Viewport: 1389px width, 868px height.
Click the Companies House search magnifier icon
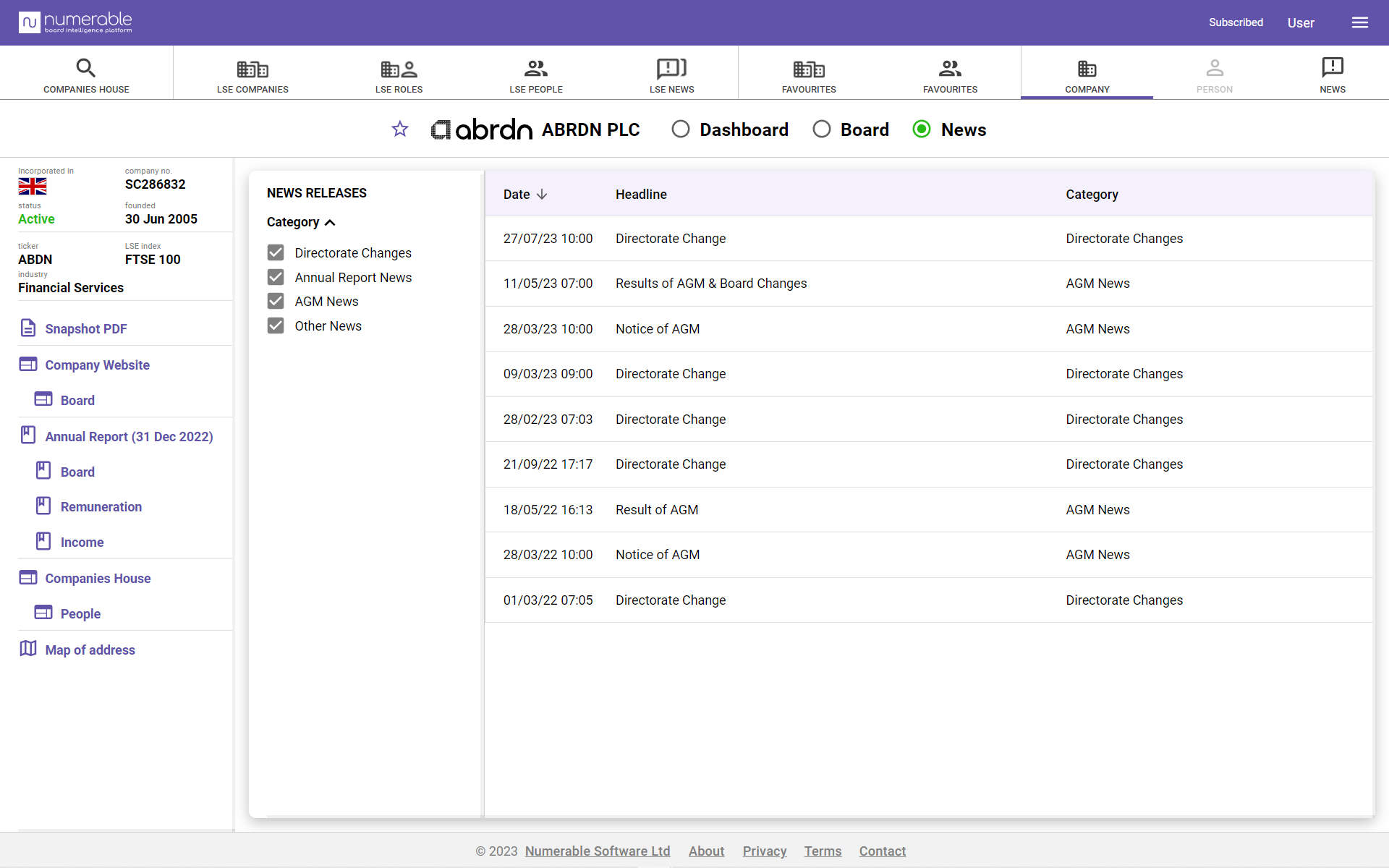[86, 68]
